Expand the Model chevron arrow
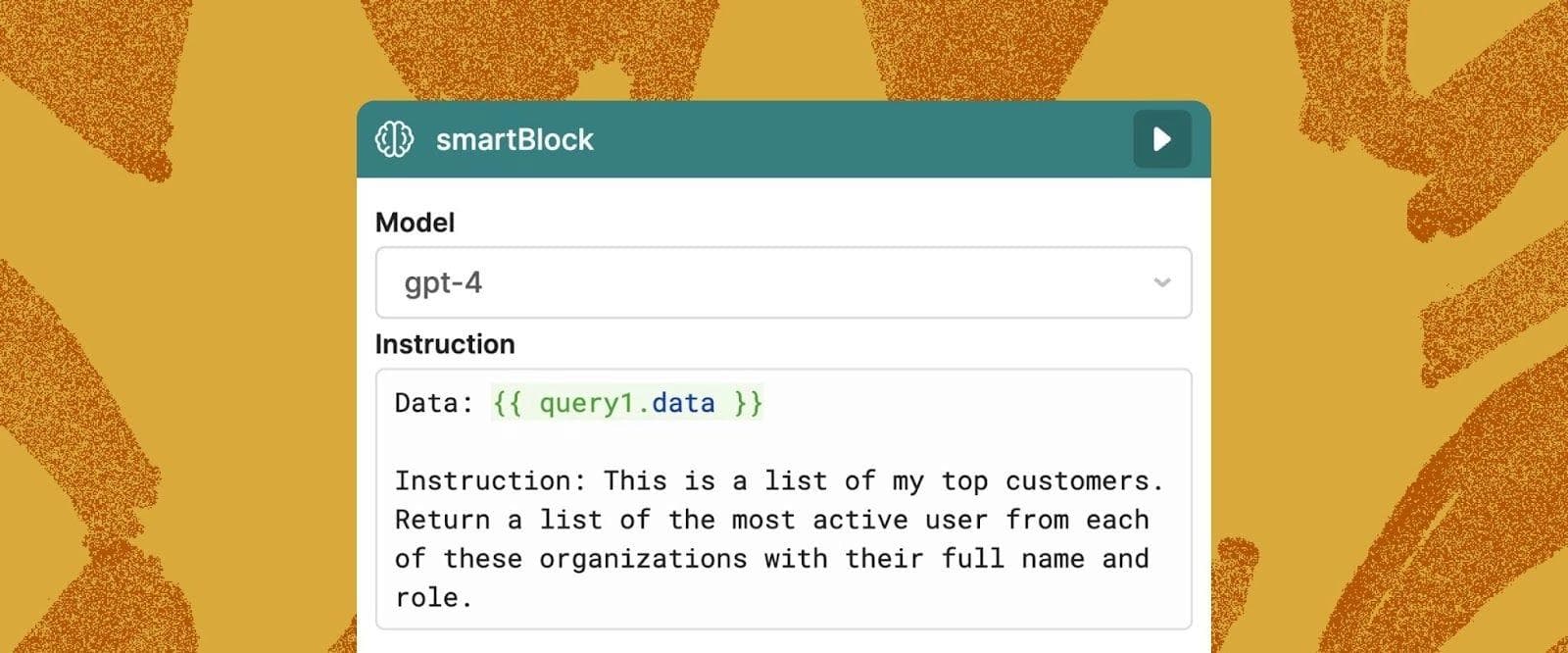1568x653 pixels. click(1162, 283)
